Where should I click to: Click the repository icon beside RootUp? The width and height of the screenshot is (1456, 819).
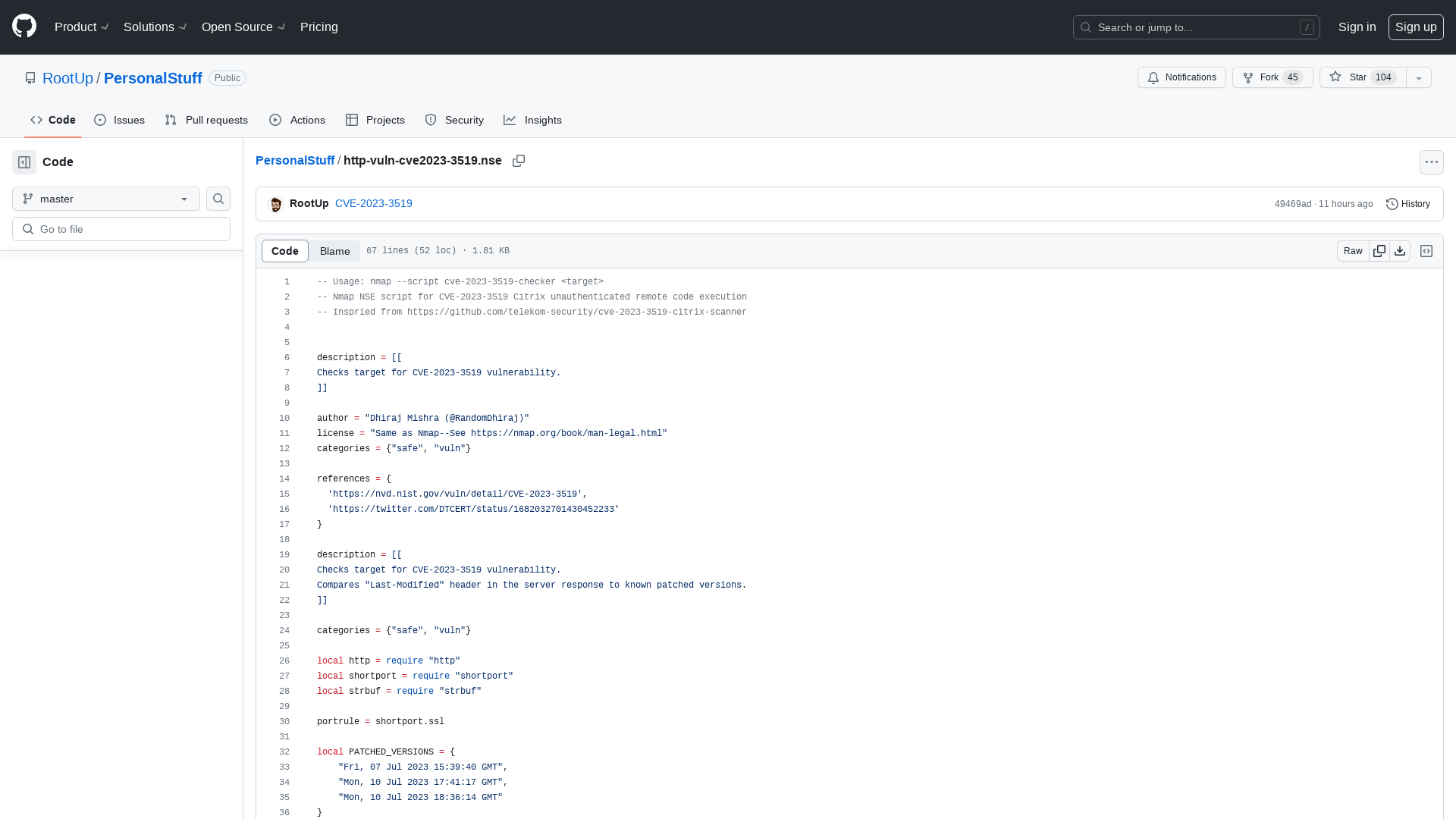click(30, 78)
